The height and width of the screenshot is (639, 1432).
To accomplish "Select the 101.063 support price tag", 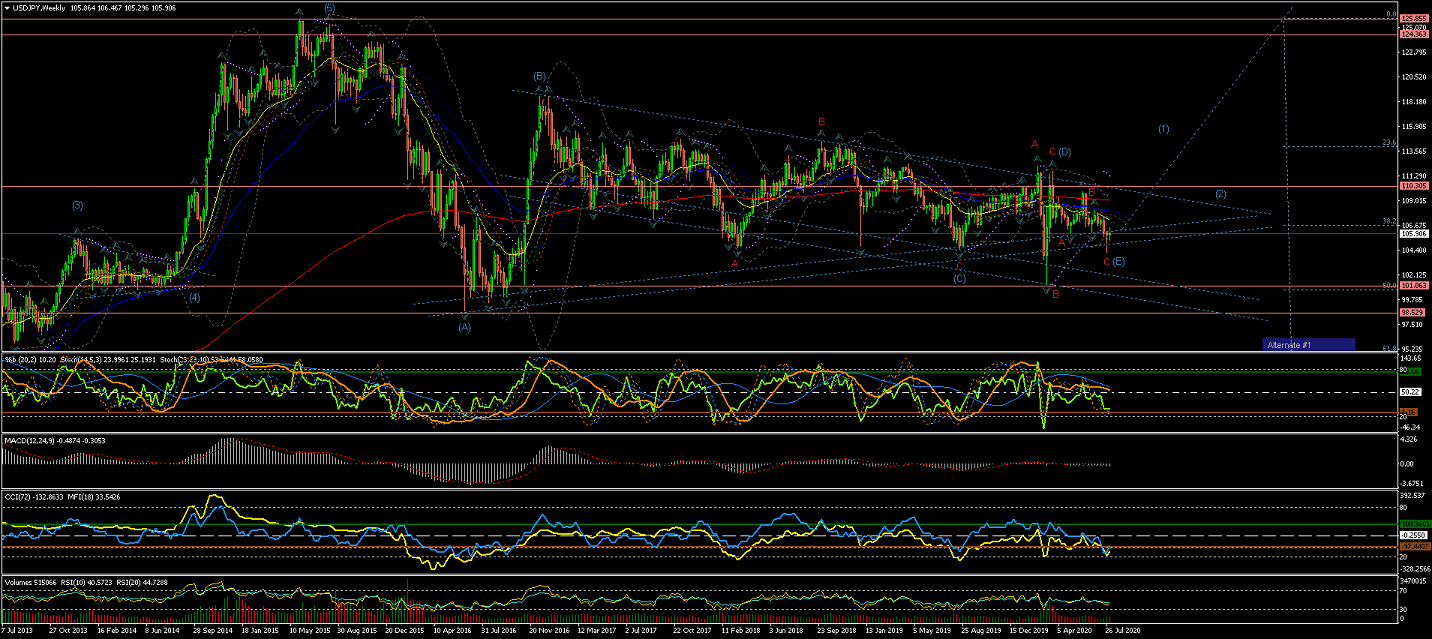I will (1413, 286).
